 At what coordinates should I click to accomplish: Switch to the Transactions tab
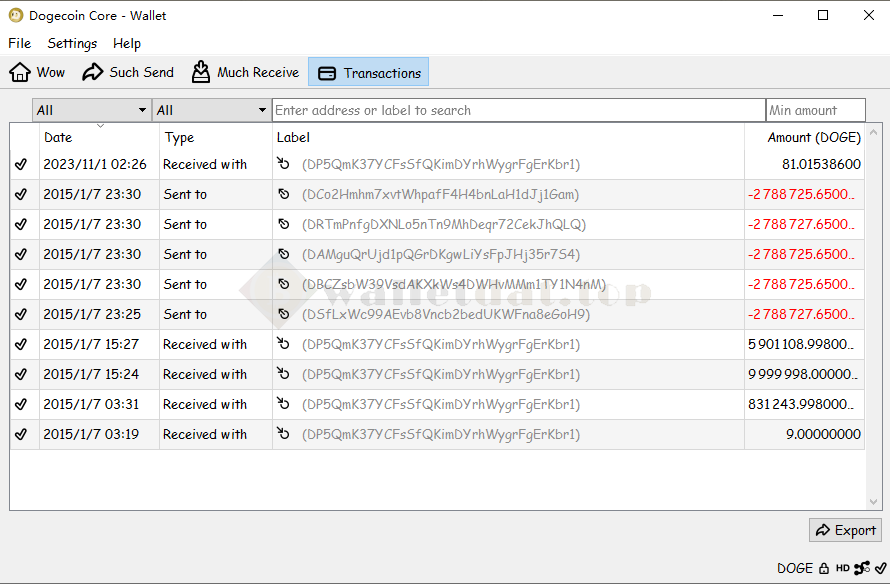click(369, 72)
